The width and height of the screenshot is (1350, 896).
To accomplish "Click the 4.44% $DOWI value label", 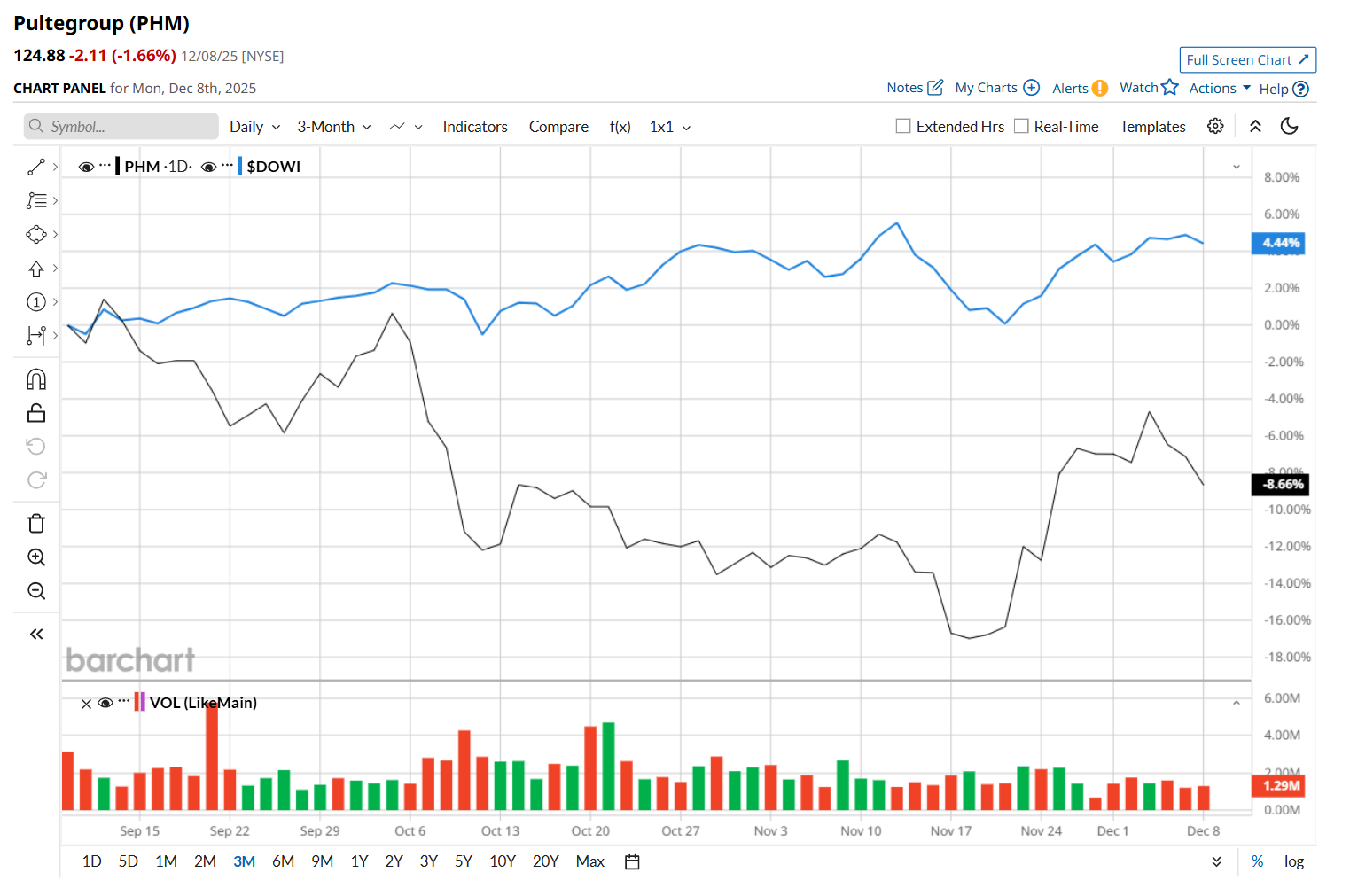I will pyautogui.click(x=1277, y=243).
